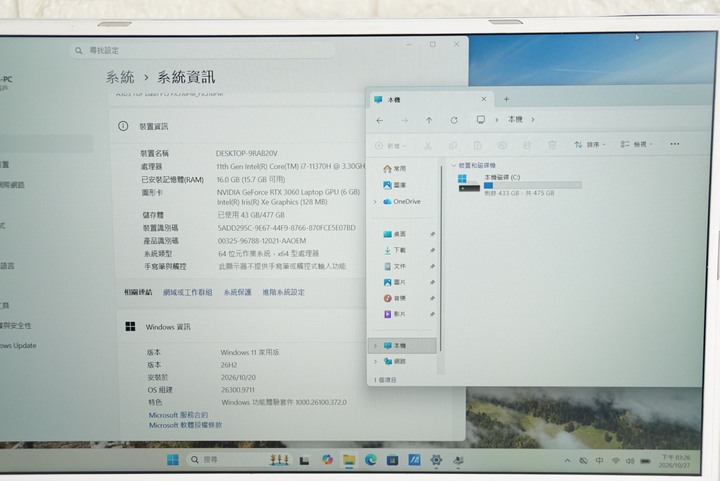Image resolution: width=720 pixels, height=481 pixels.
Task: Open Microsoft Store from the taskbar
Action: [x=392, y=460]
